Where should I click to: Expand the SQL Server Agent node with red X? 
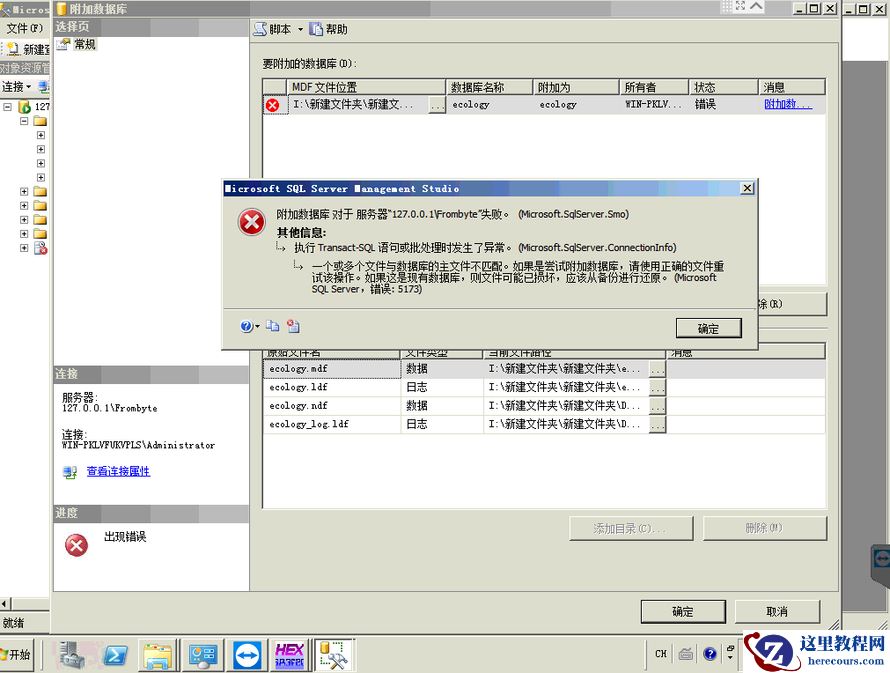(x=24, y=248)
